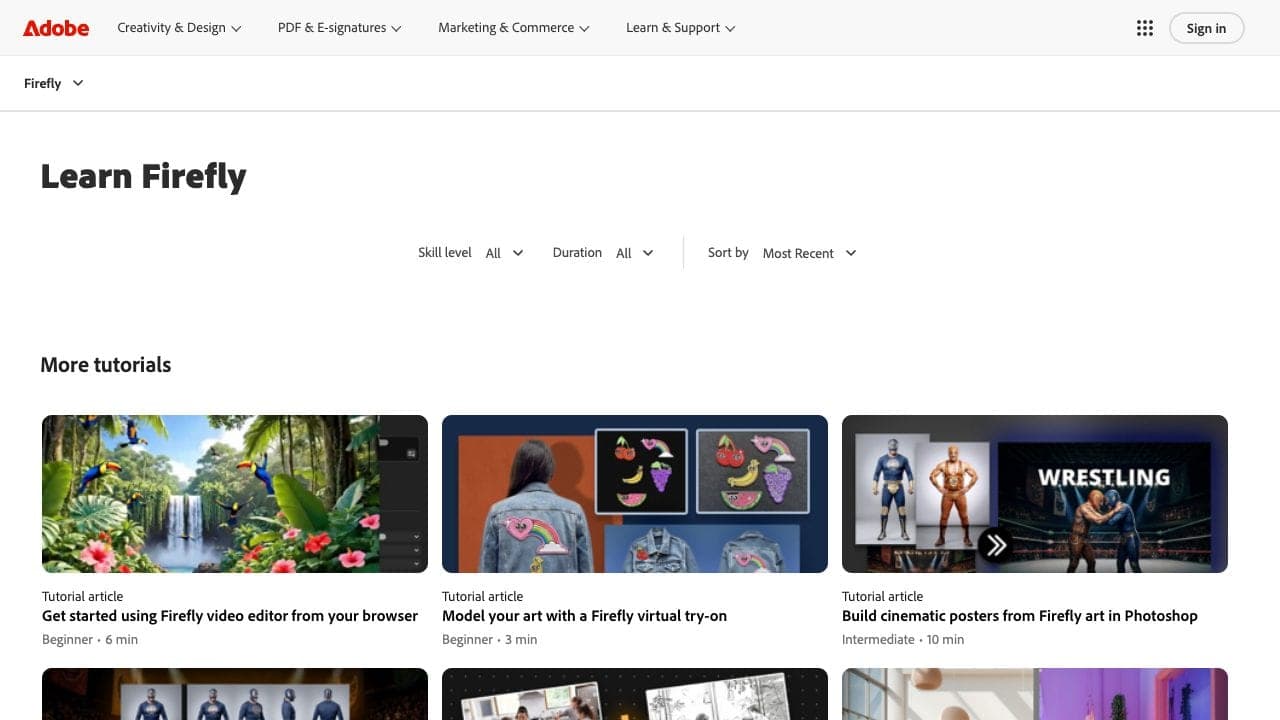Click 'Beginner • 6 min' text

[90, 639]
